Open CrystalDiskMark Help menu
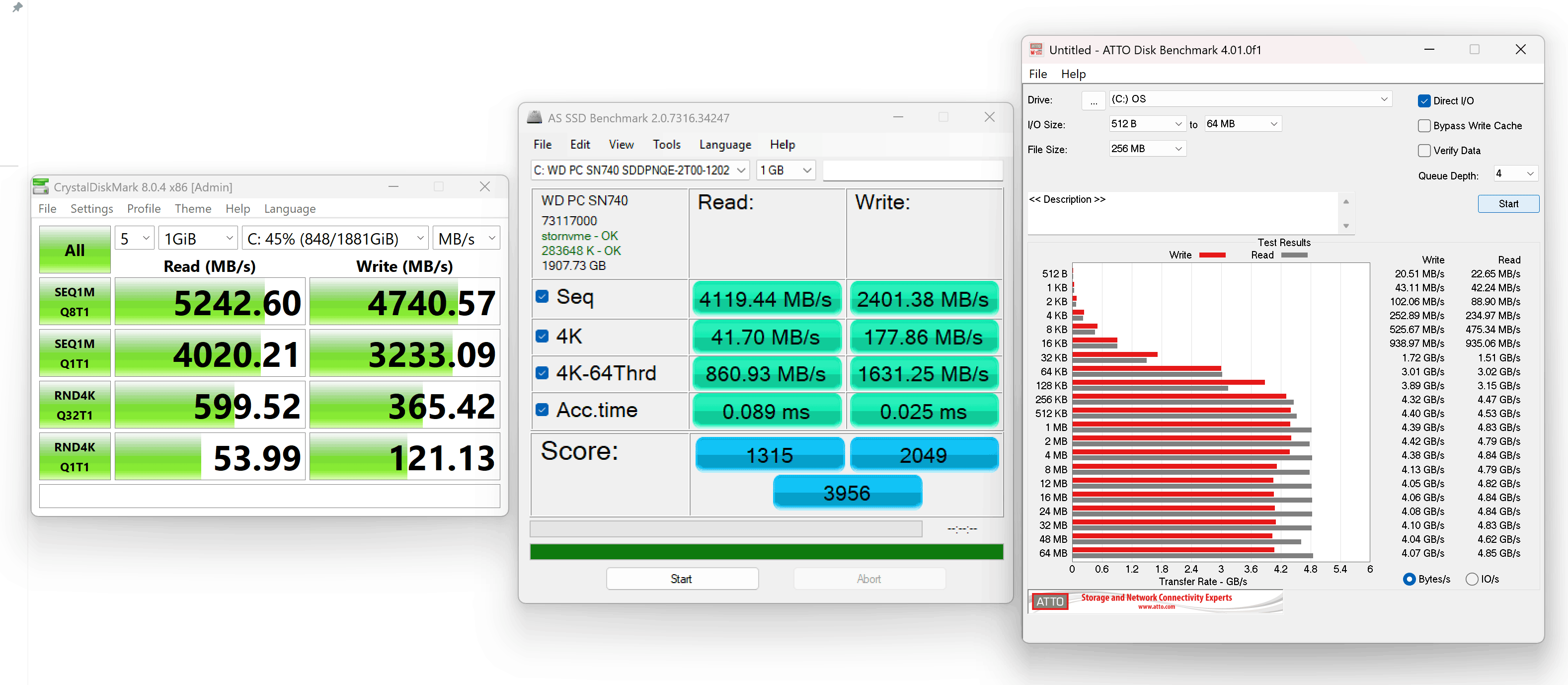Viewport: 1568px width, 685px height. point(238,208)
